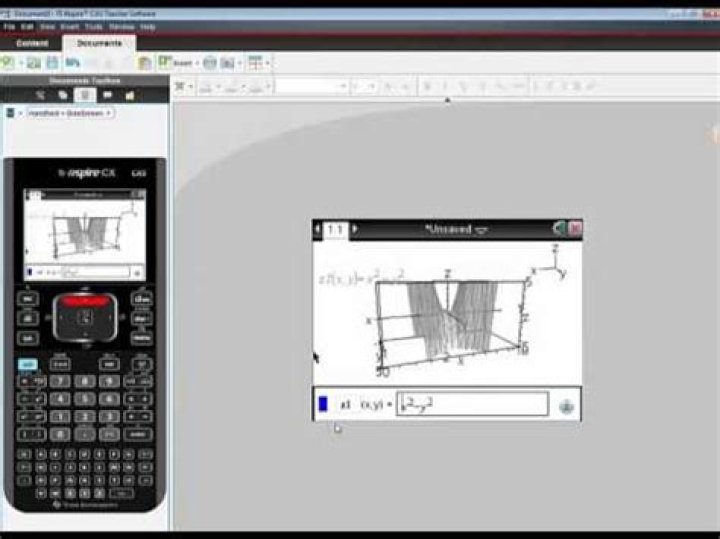Select the 1.1 page tab
The width and height of the screenshot is (720, 539).
point(335,229)
